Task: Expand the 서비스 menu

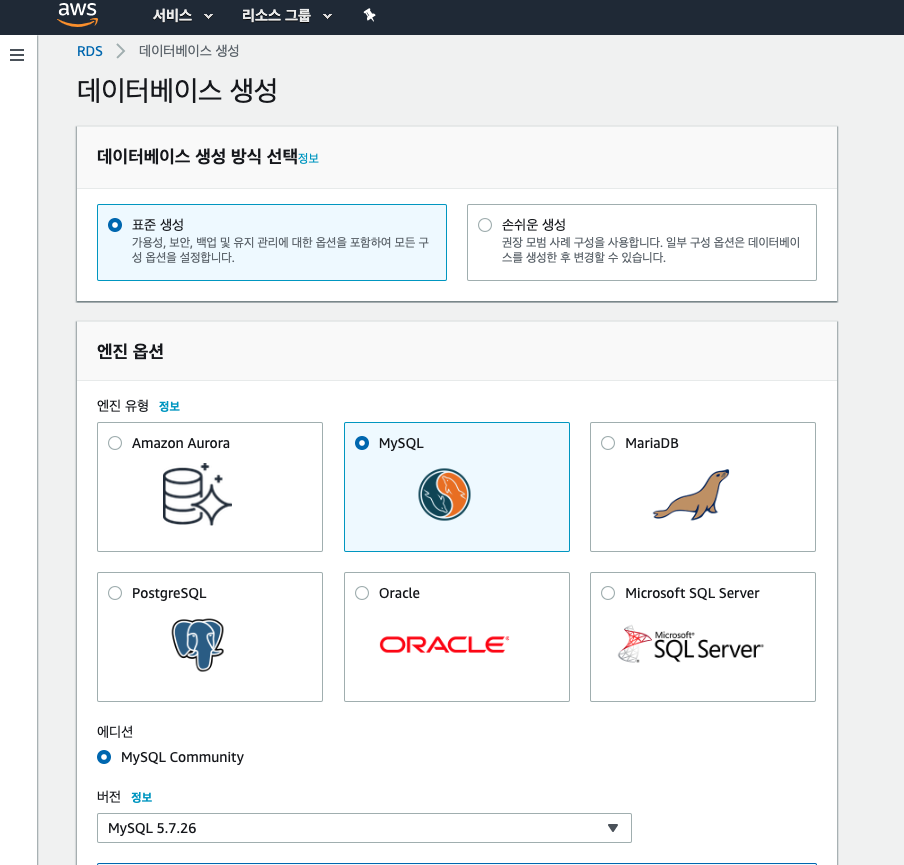Action: 183,16
